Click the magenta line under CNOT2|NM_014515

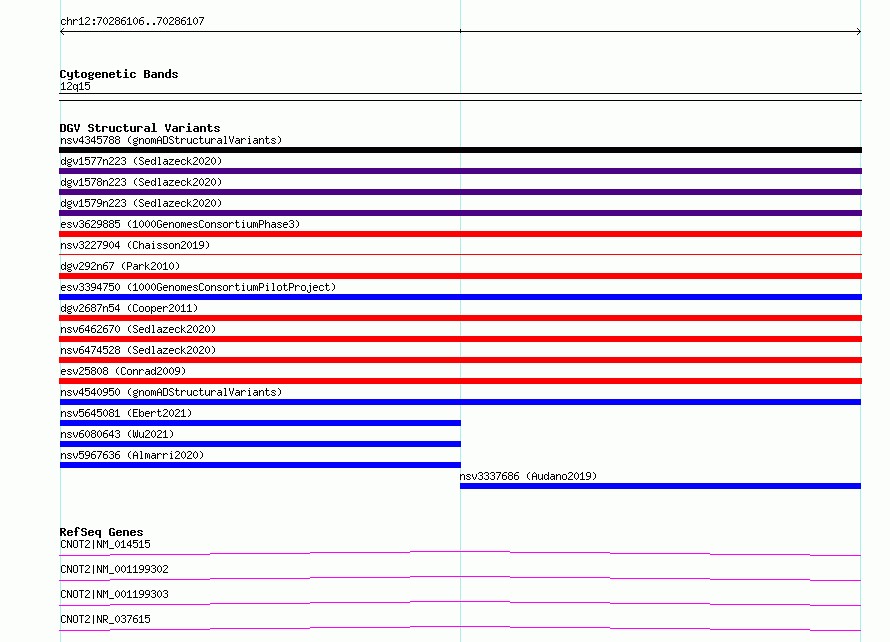coord(460,553)
